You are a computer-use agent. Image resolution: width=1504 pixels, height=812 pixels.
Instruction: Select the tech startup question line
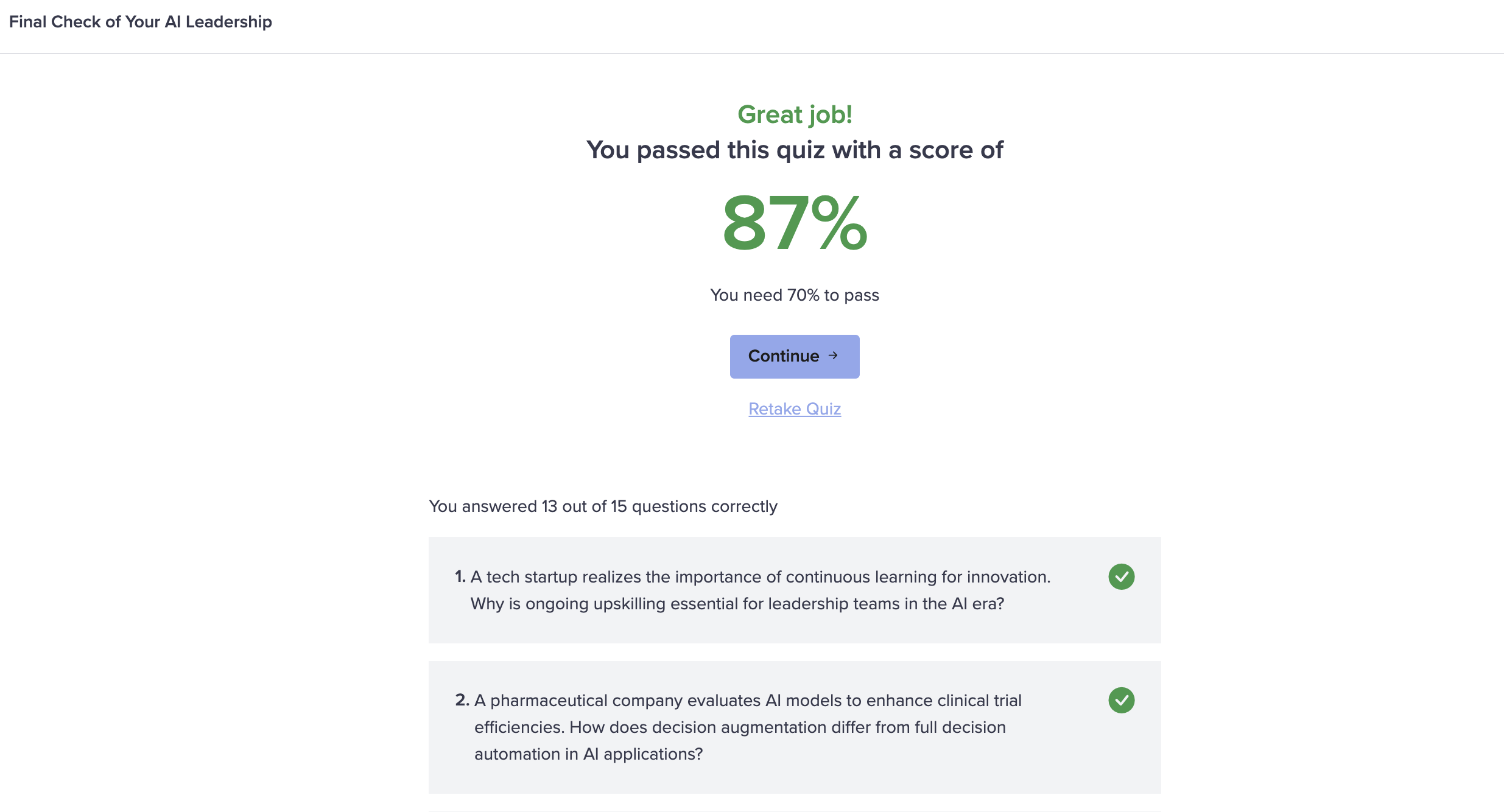coord(760,577)
